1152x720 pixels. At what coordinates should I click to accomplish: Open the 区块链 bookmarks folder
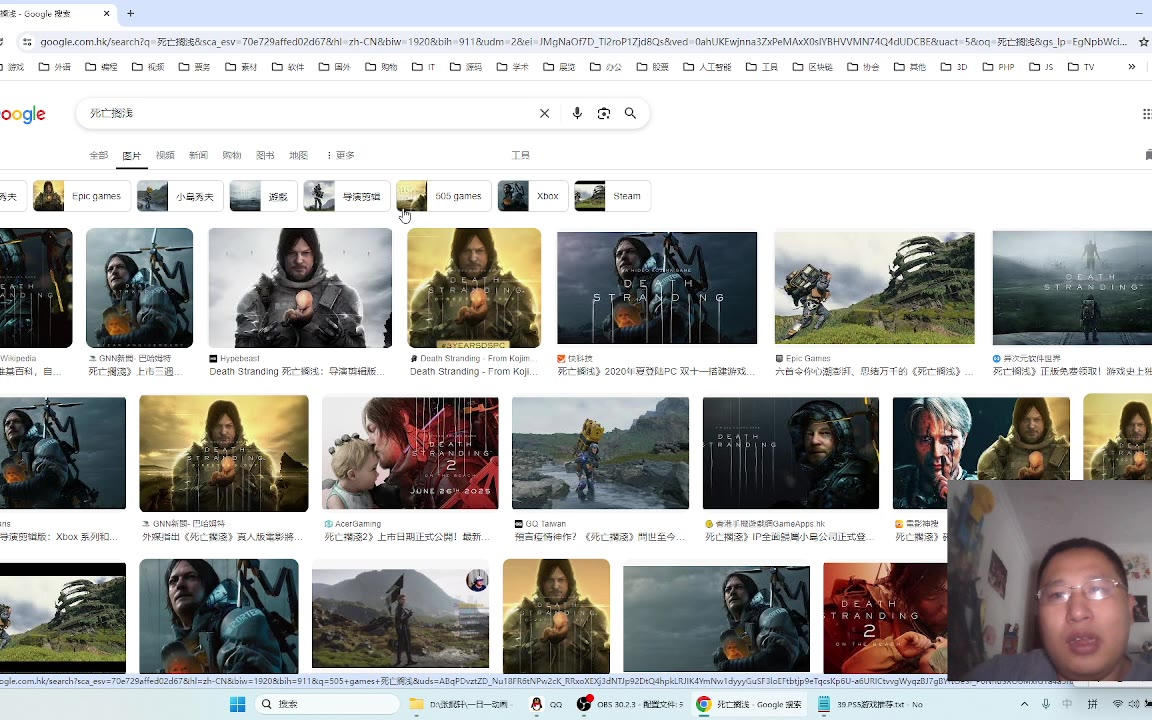click(x=813, y=67)
